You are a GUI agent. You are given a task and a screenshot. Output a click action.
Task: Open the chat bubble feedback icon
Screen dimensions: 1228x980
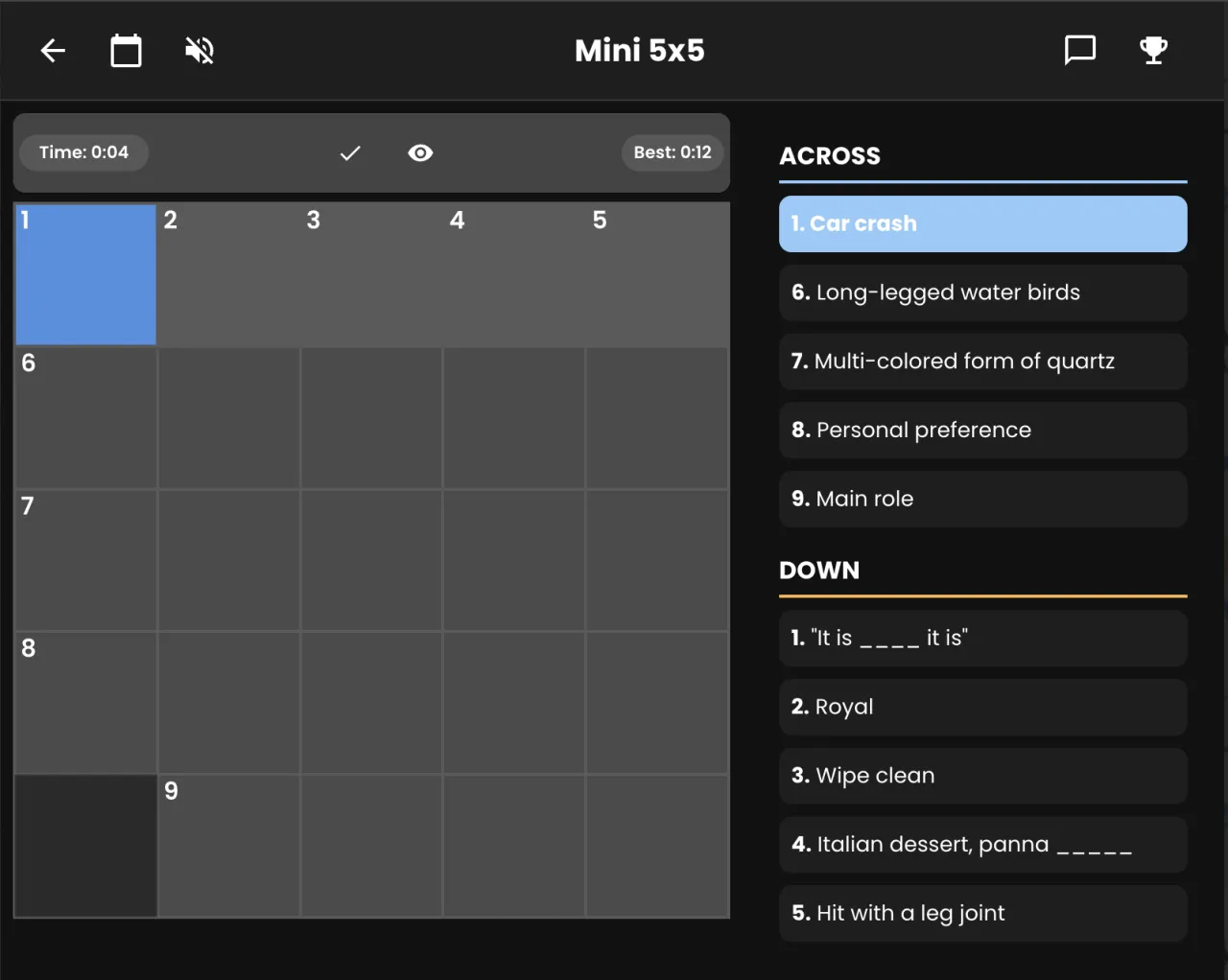(x=1080, y=50)
